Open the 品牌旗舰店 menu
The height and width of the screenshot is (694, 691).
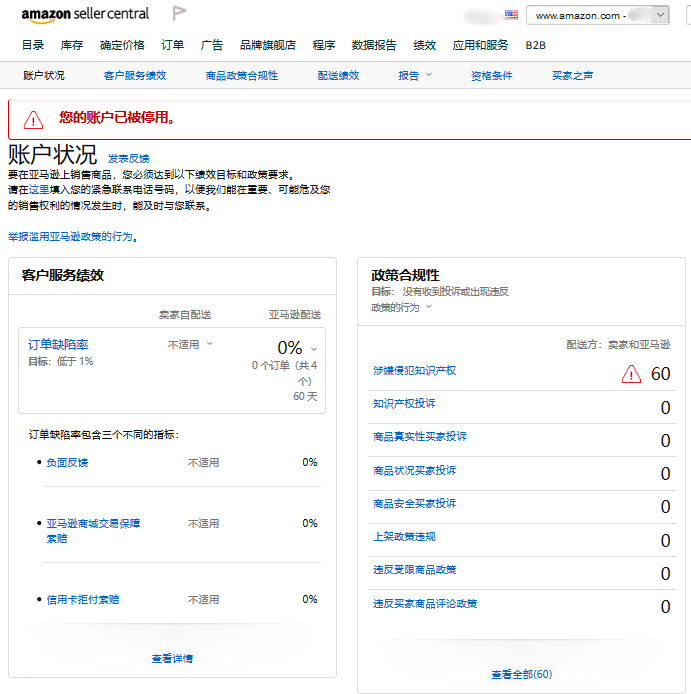267,45
